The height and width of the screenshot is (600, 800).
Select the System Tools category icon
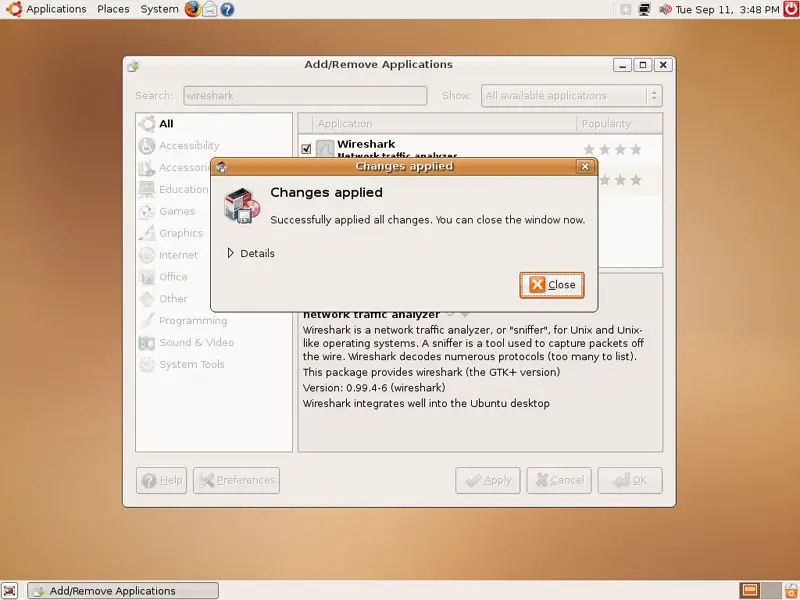pyautogui.click(x=146, y=365)
